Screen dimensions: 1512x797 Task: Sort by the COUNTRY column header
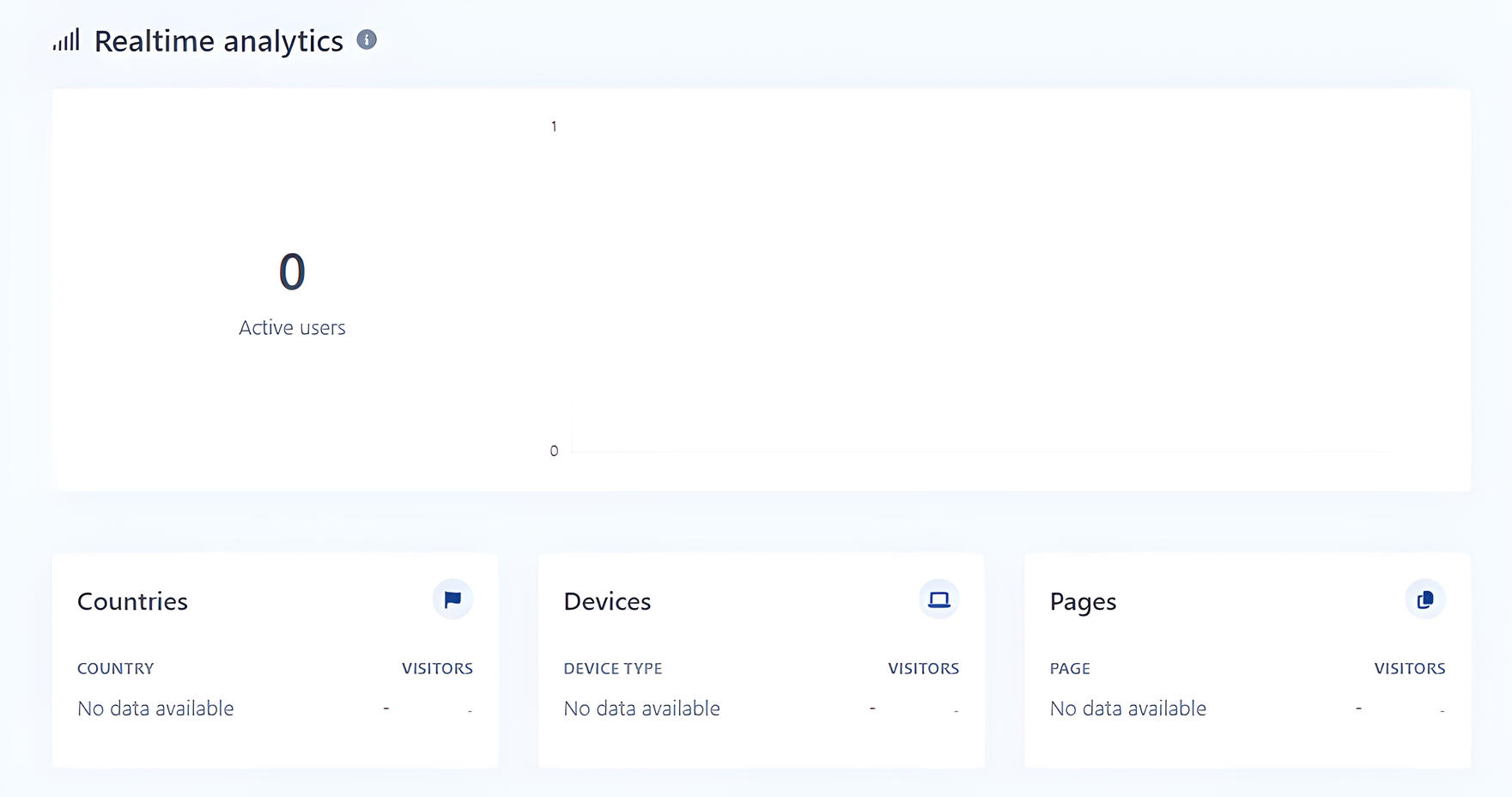116,668
